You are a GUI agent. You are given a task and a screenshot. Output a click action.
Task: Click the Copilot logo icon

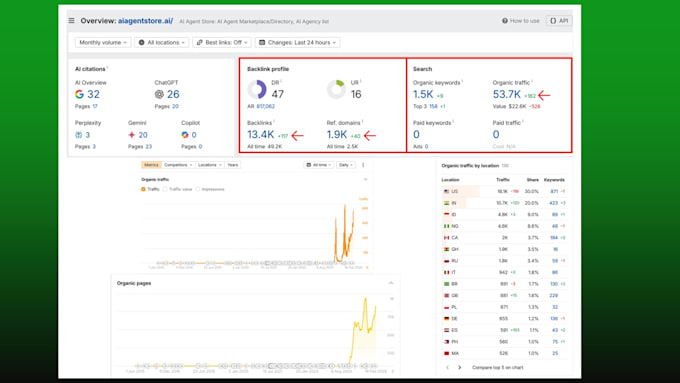coord(185,135)
